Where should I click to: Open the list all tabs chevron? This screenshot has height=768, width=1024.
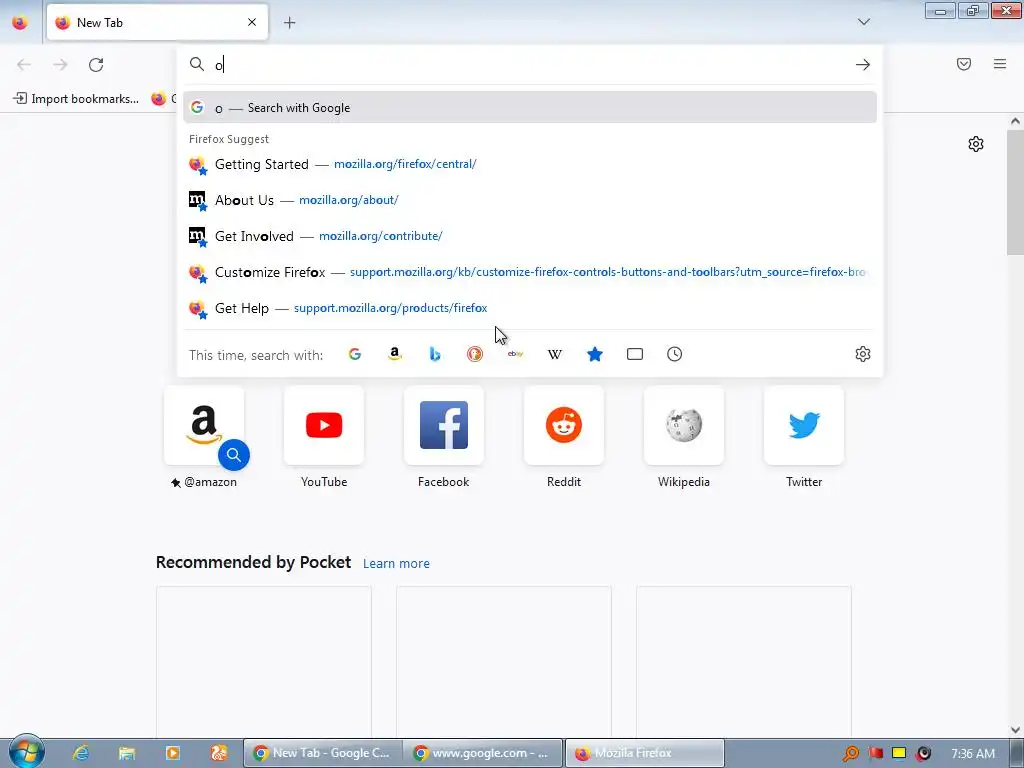(x=863, y=22)
